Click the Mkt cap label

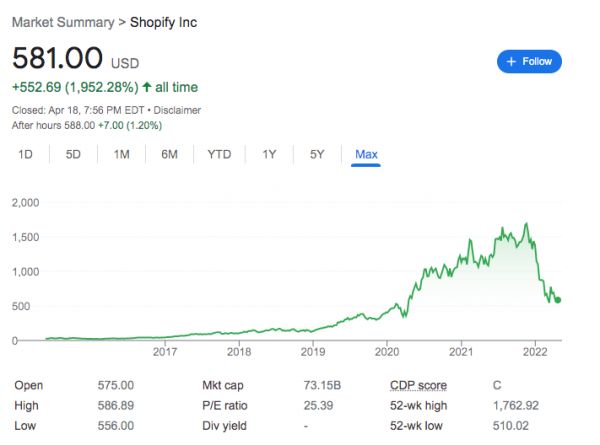(x=226, y=385)
